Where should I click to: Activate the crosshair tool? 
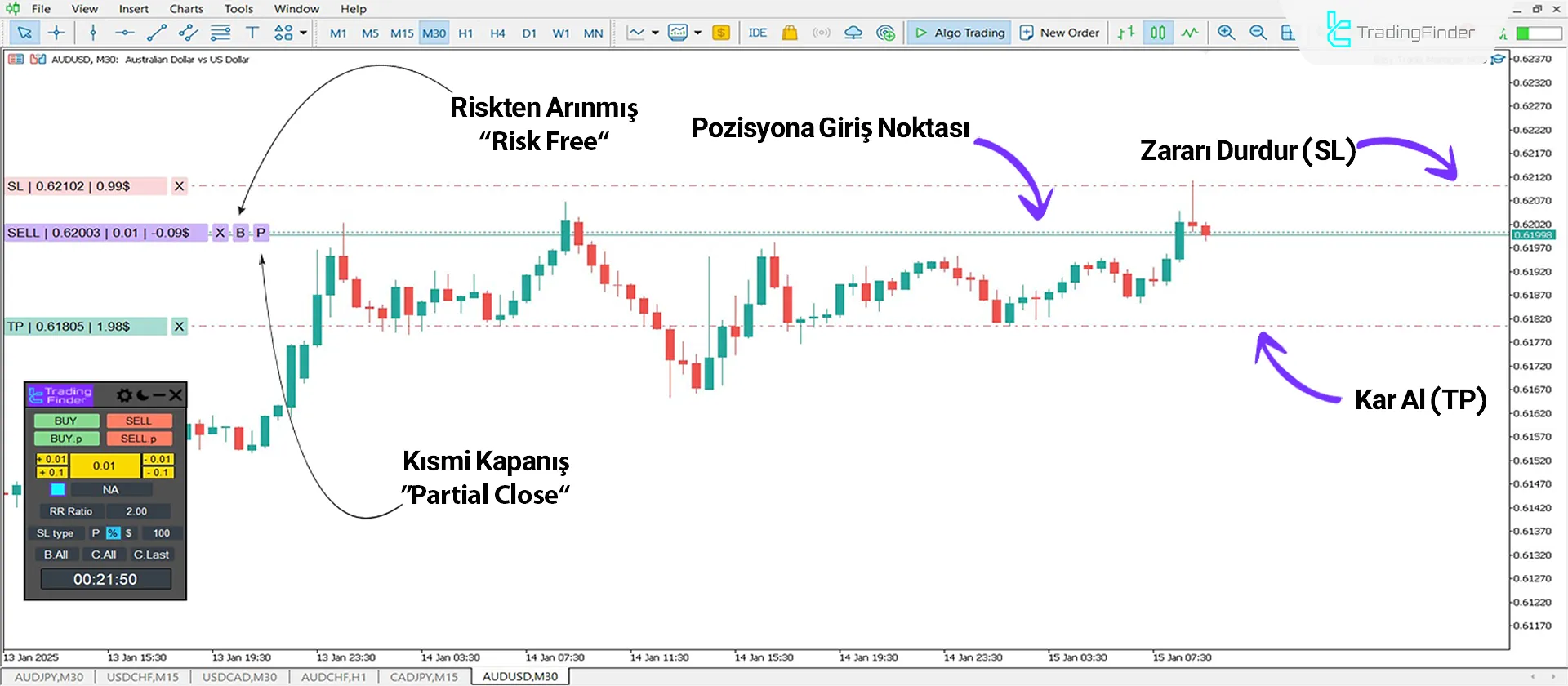tap(56, 33)
